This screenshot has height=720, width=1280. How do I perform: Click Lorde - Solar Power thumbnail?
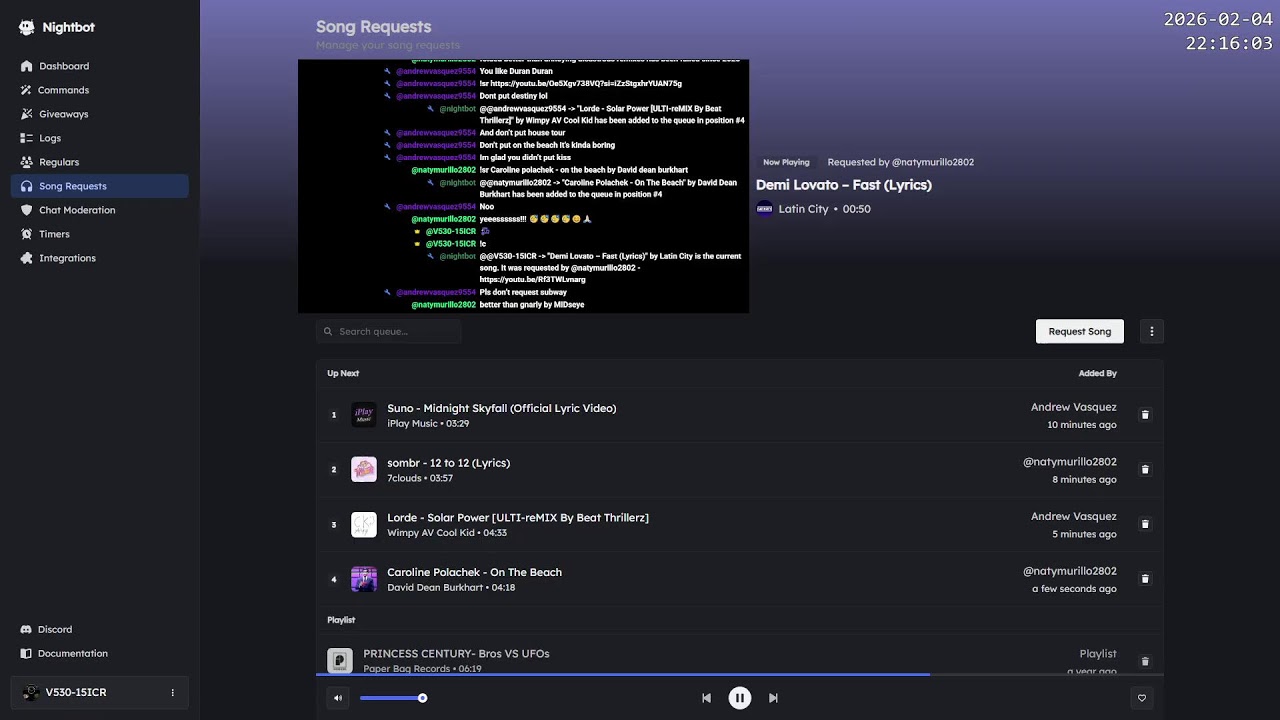tap(364, 524)
